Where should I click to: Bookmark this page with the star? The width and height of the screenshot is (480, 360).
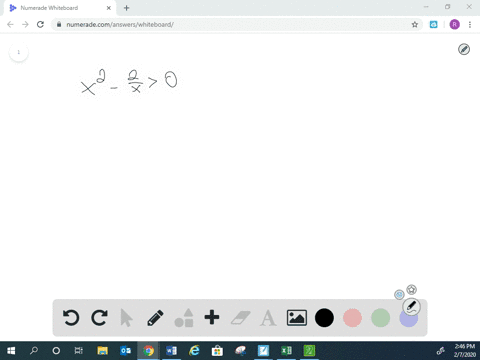(415, 24)
